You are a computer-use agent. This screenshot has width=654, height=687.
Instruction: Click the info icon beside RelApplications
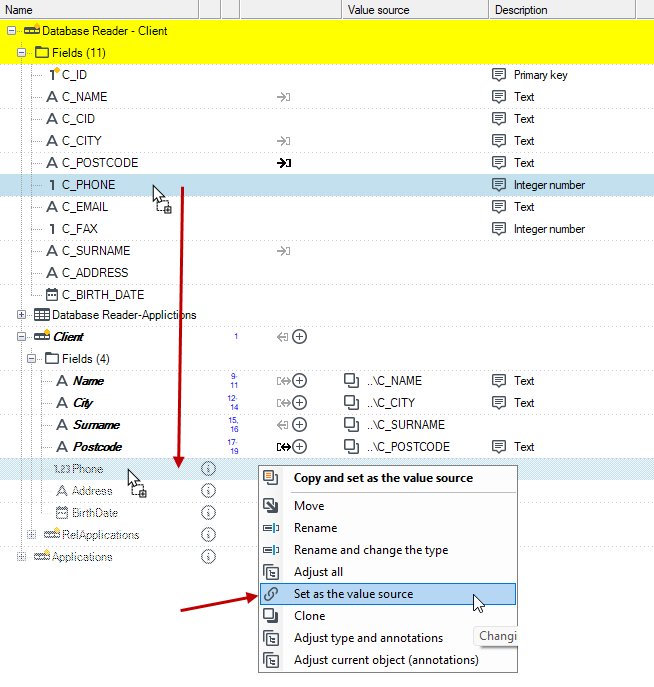[x=209, y=535]
